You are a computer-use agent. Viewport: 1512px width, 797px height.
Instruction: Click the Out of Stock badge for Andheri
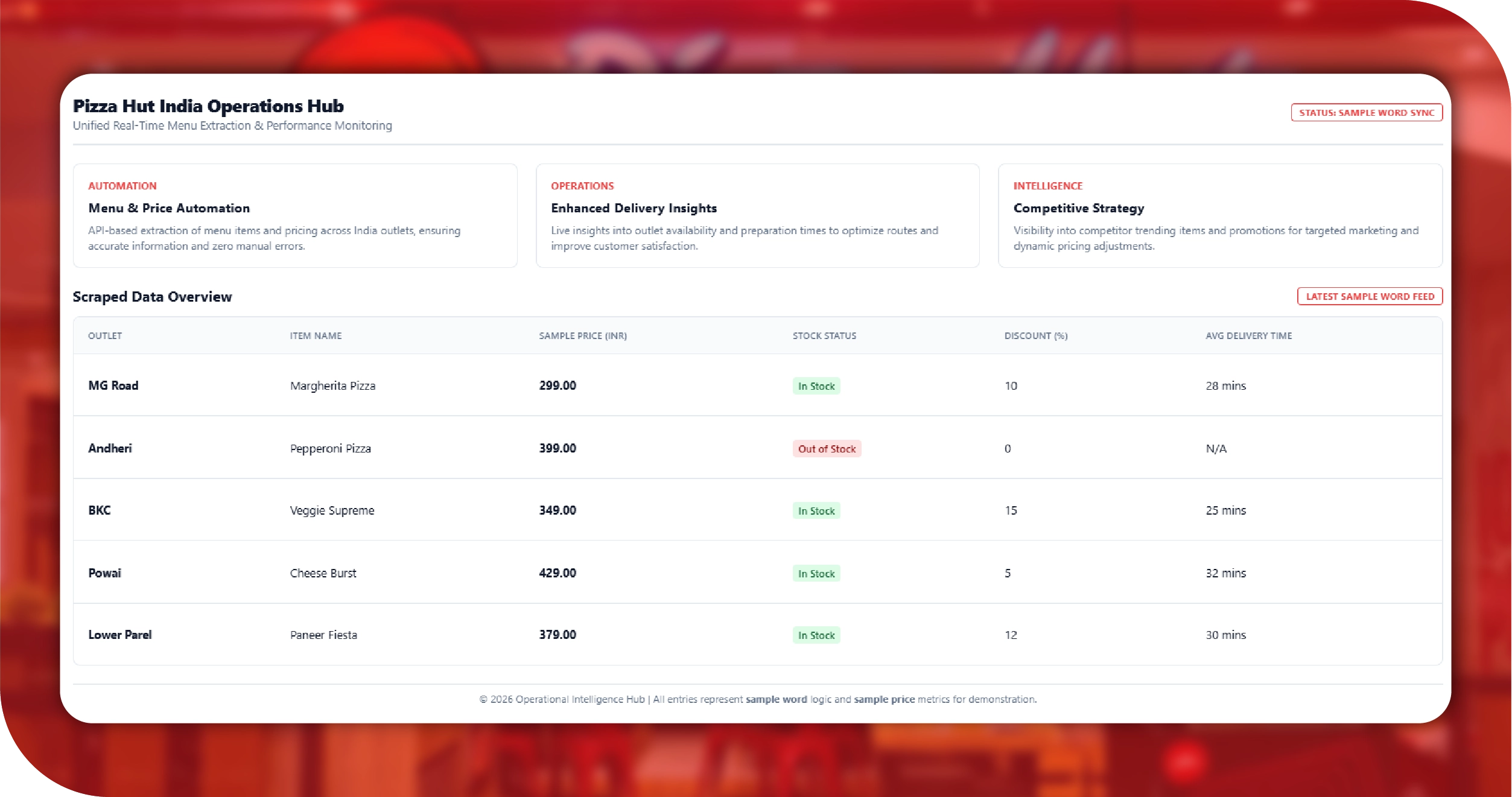pyautogui.click(x=826, y=449)
